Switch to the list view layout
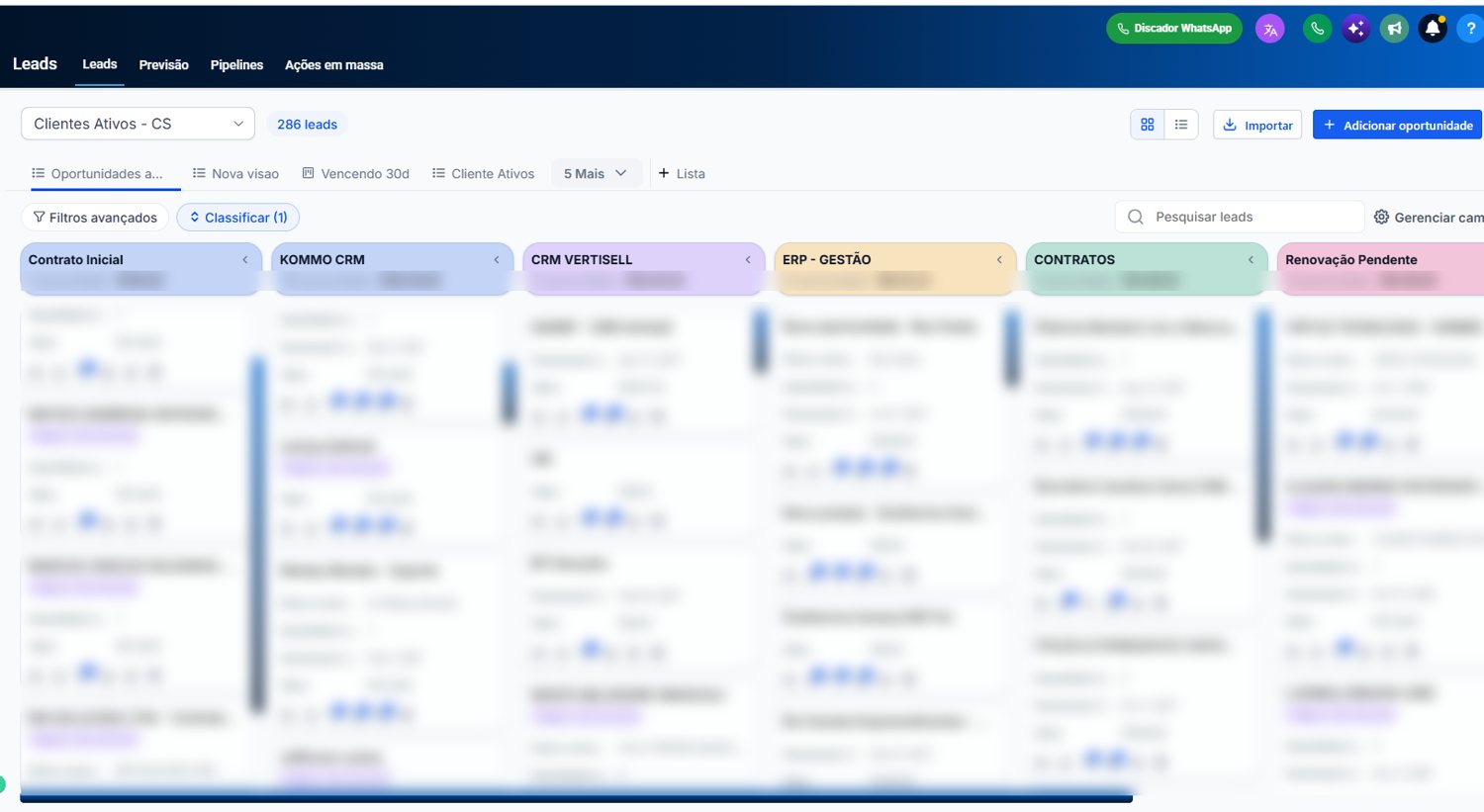 (x=1181, y=125)
